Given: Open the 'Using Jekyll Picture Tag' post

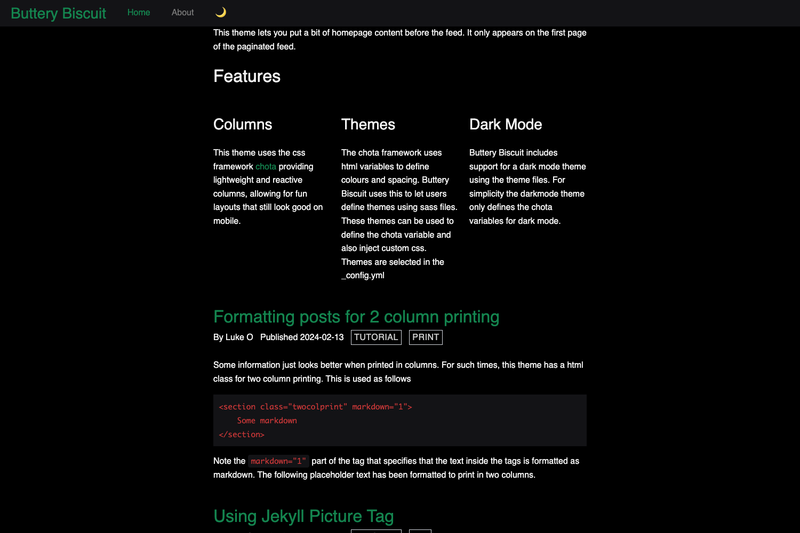Looking at the screenshot, I should tap(304, 516).
